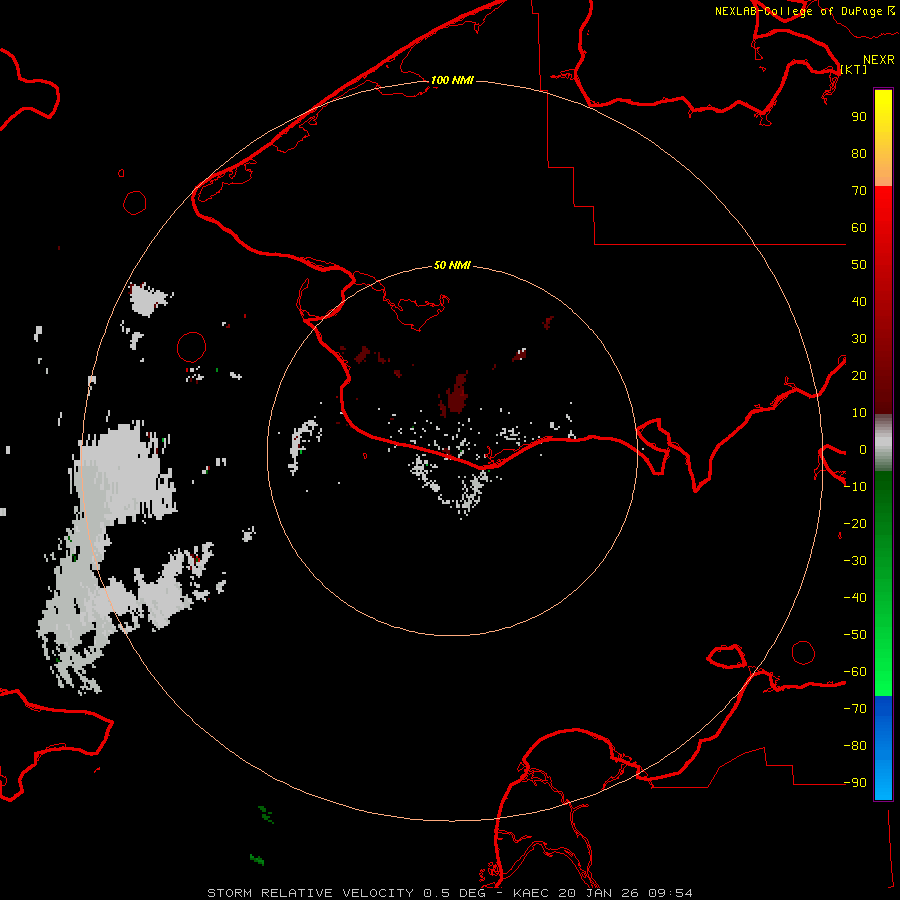Click the -10 scale value
The height and width of the screenshot is (900, 900).
855,487
